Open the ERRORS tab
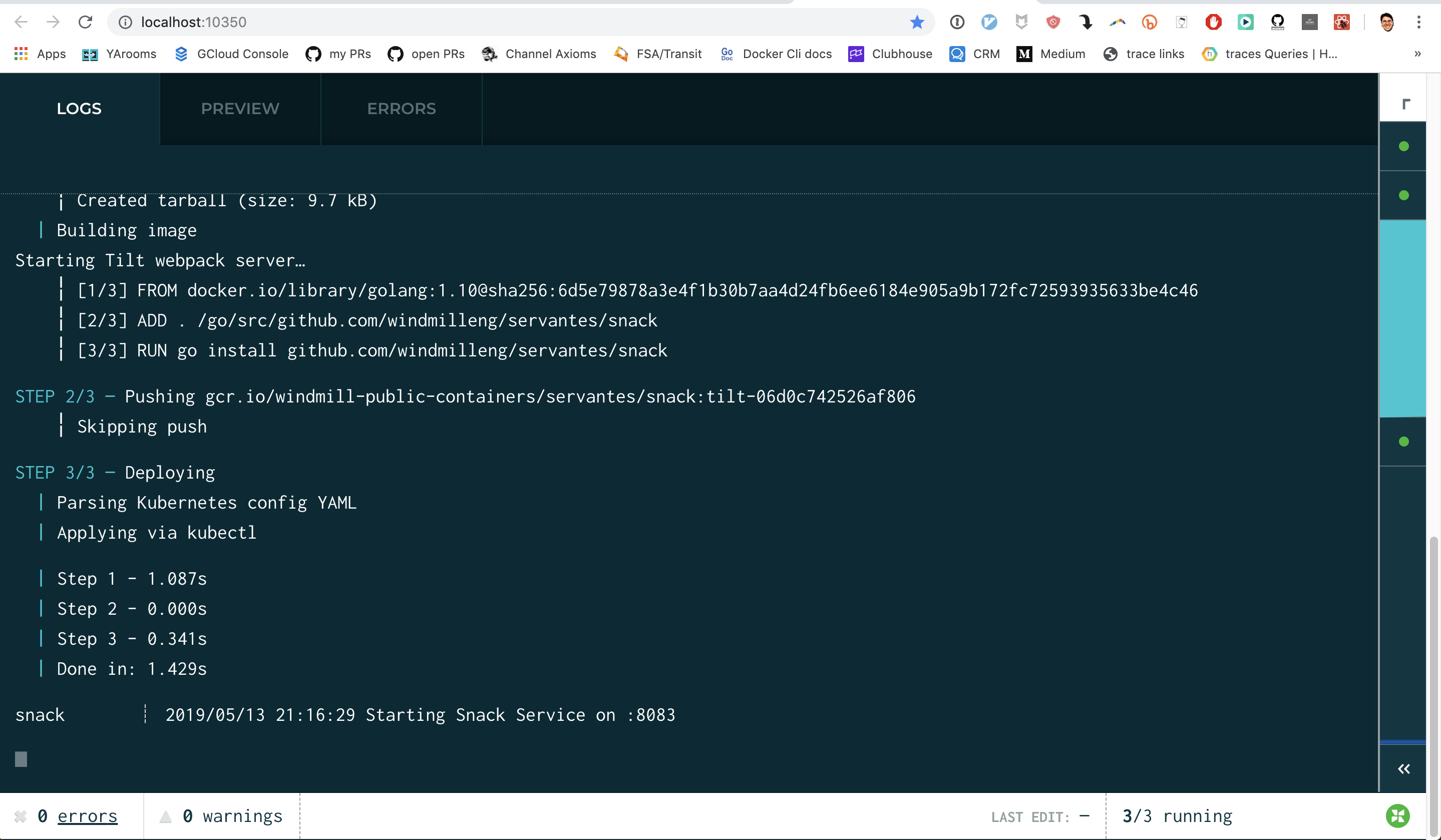Viewport: 1441px width, 840px height. click(x=402, y=109)
